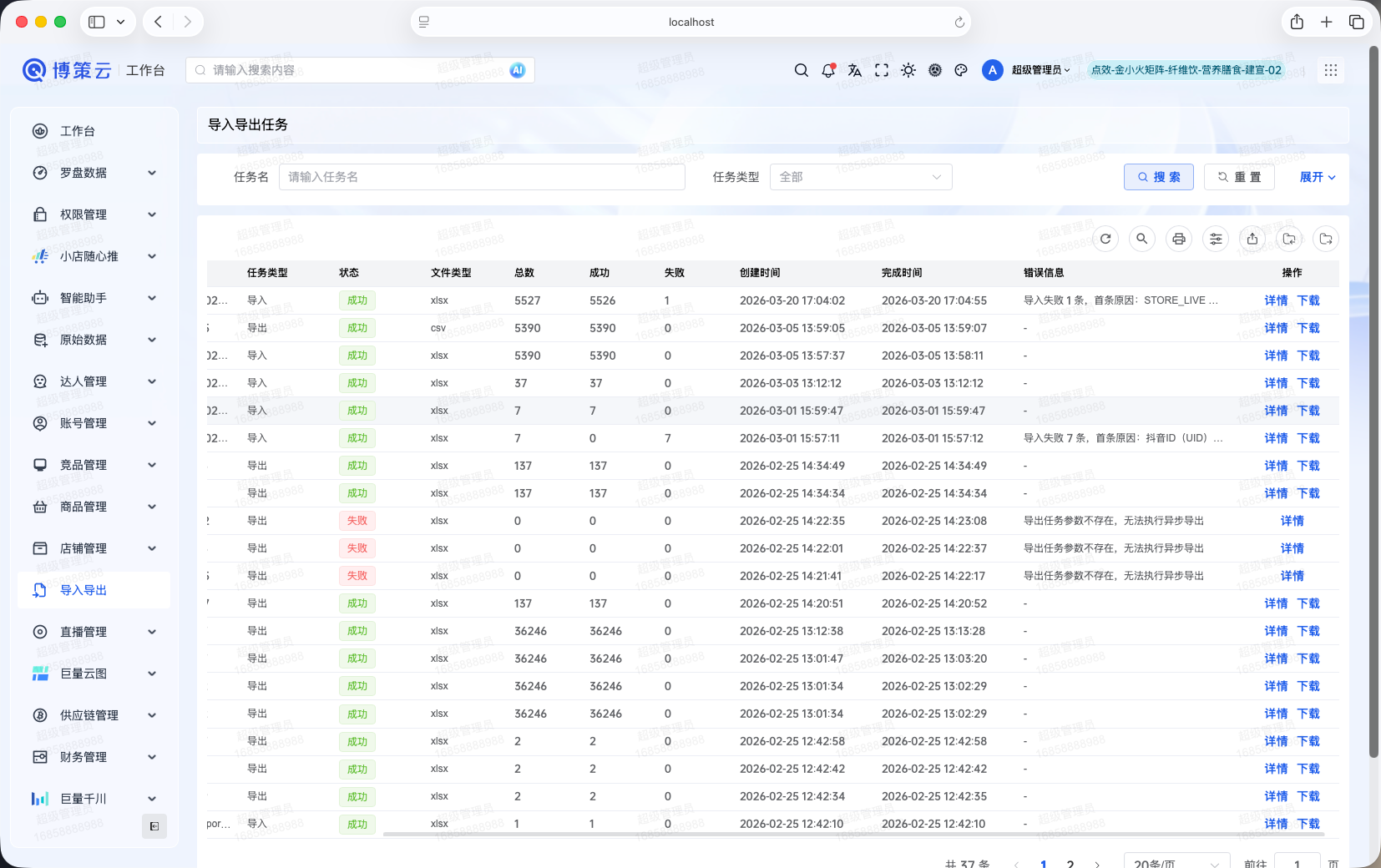Image resolution: width=1381 pixels, height=868 pixels.
Task: Open the 任务类型 dropdown showing 全部
Action: tap(861, 177)
